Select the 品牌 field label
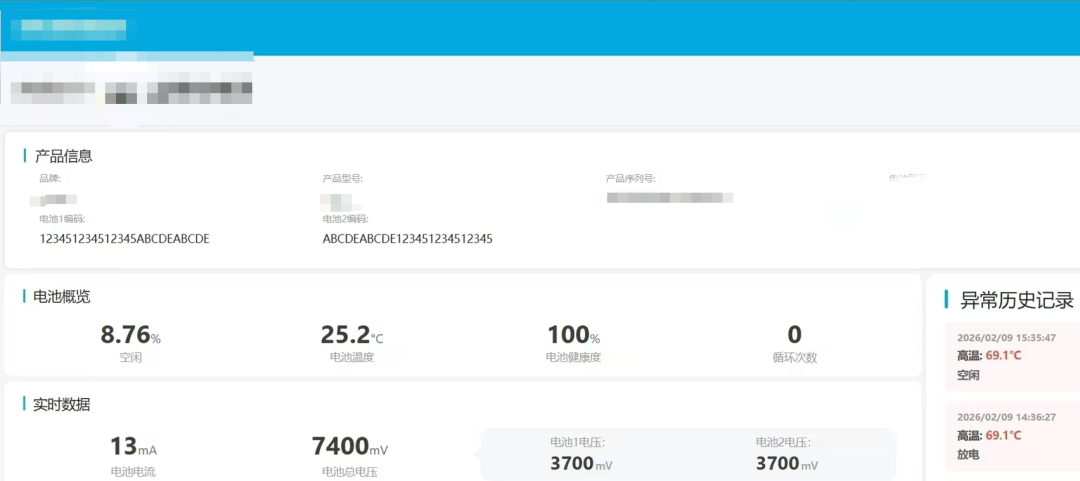The width and height of the screenshot is (1080, 481). [50, 179]
